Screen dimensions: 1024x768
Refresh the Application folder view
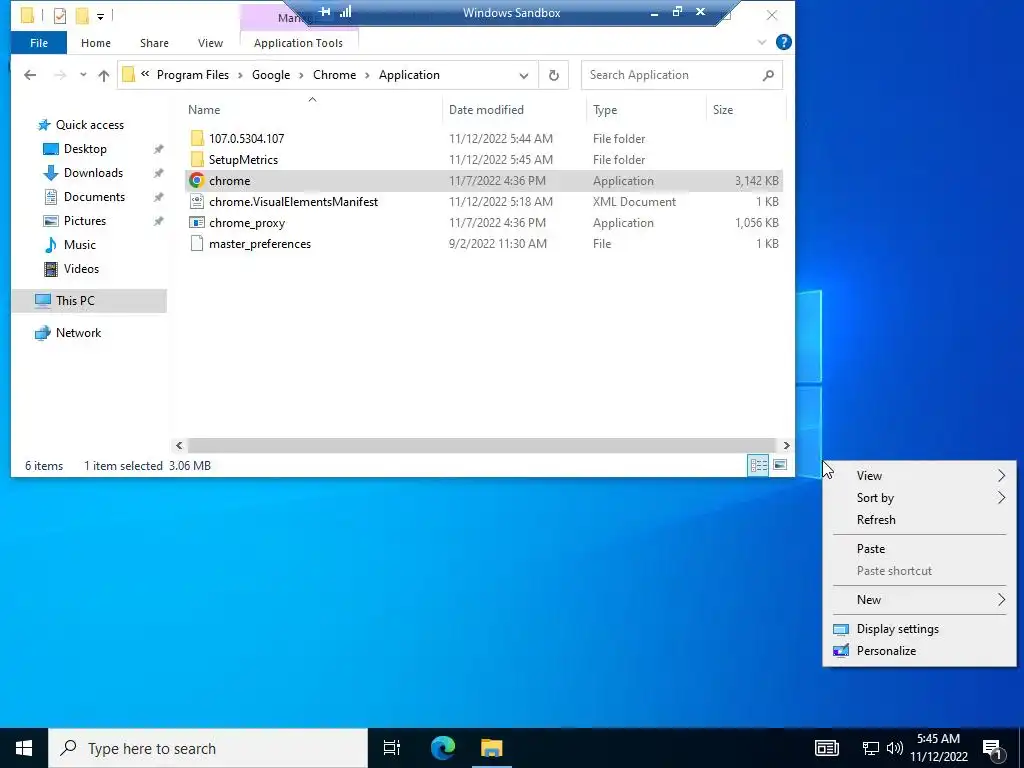[x=554, y=75]
